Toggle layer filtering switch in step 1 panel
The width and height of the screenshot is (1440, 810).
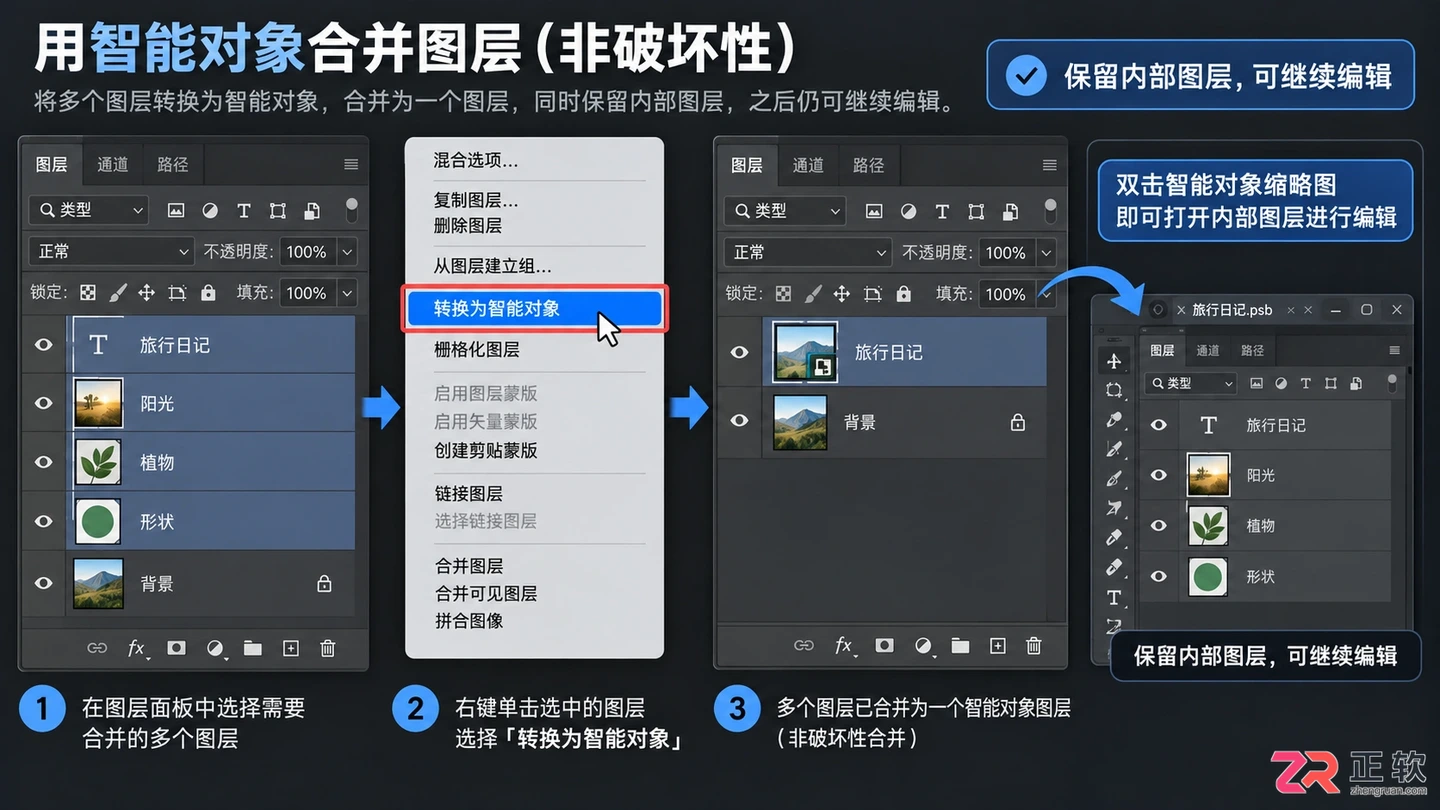pyautogui.click(x=351, y=209)
